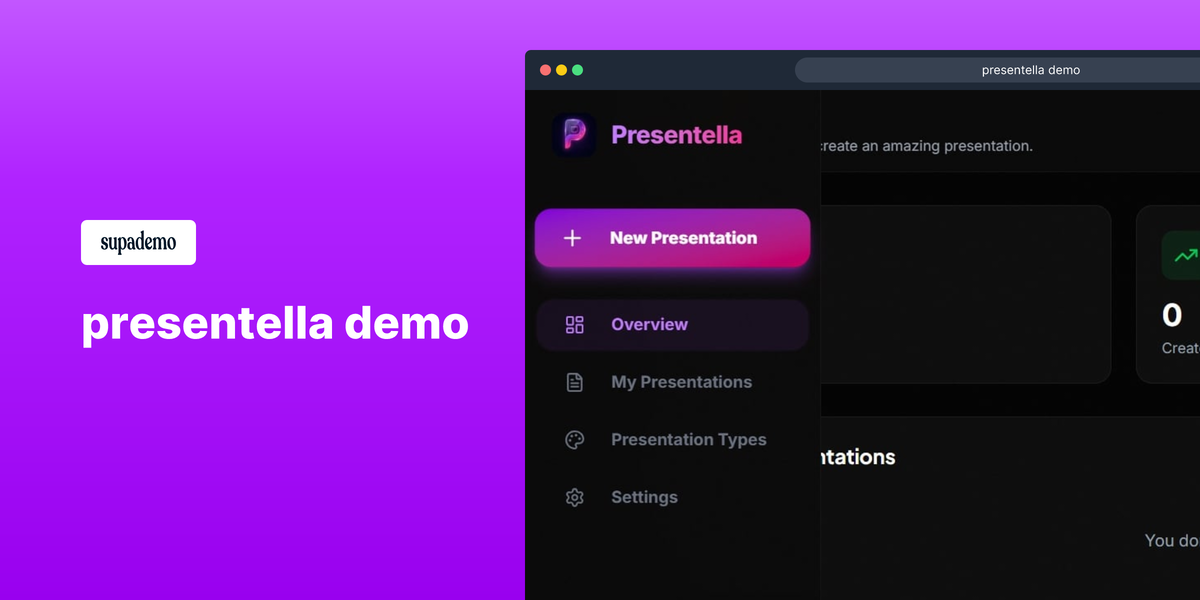Click the My Presentations document icon
The image size is (1200, 600).
tap(574, 382)
